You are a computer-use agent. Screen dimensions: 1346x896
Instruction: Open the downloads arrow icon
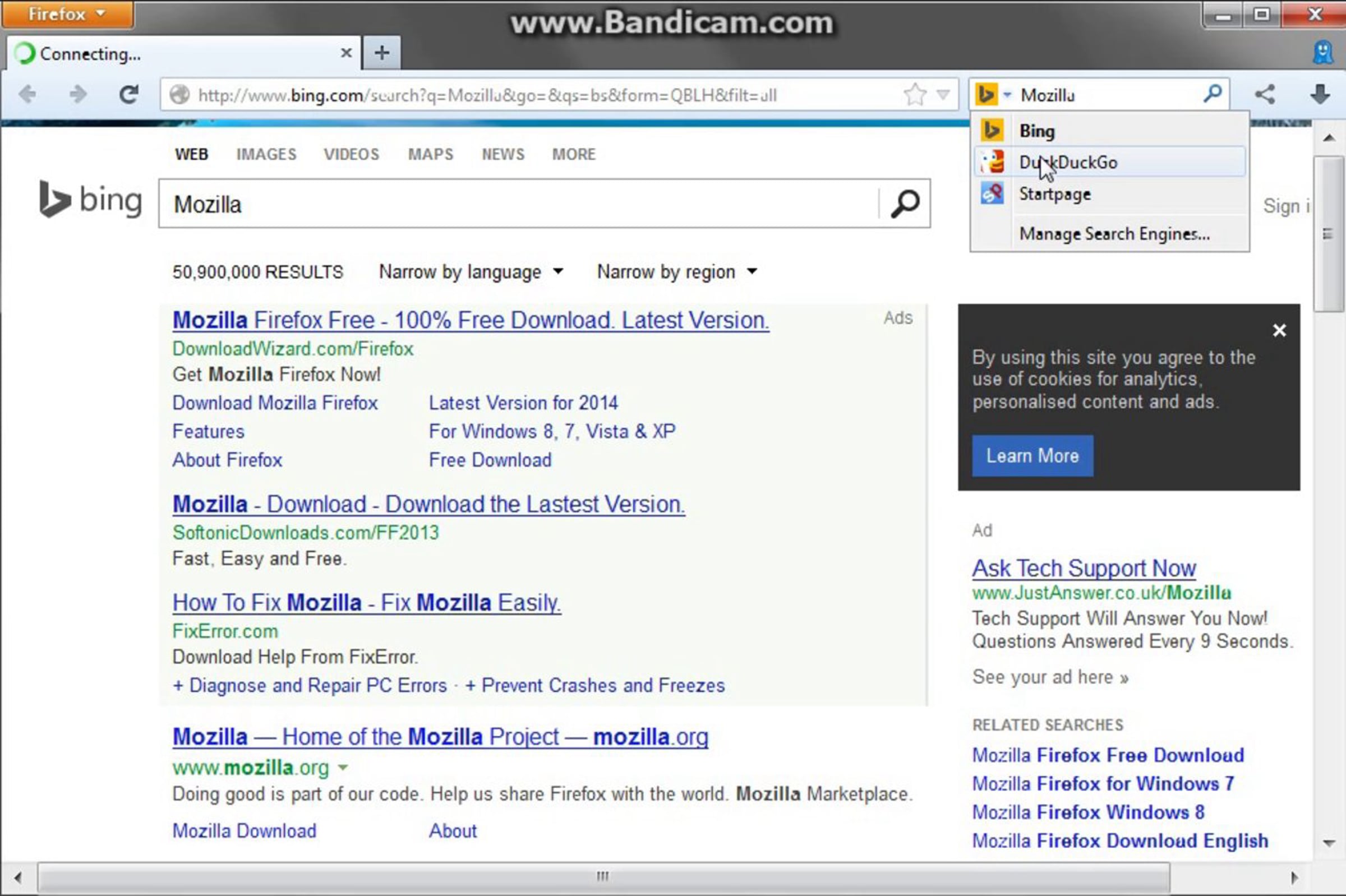(1320, 94)
